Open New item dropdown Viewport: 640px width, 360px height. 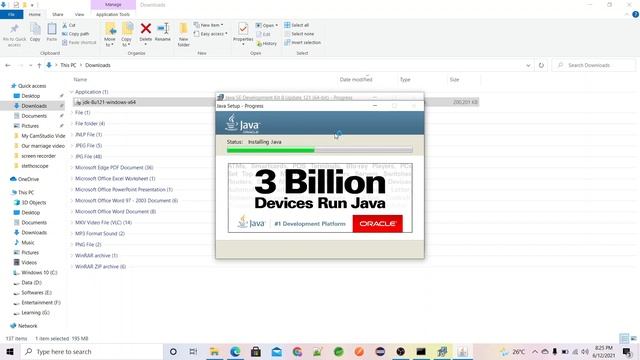pyautogui.click(x=209, y=25)
